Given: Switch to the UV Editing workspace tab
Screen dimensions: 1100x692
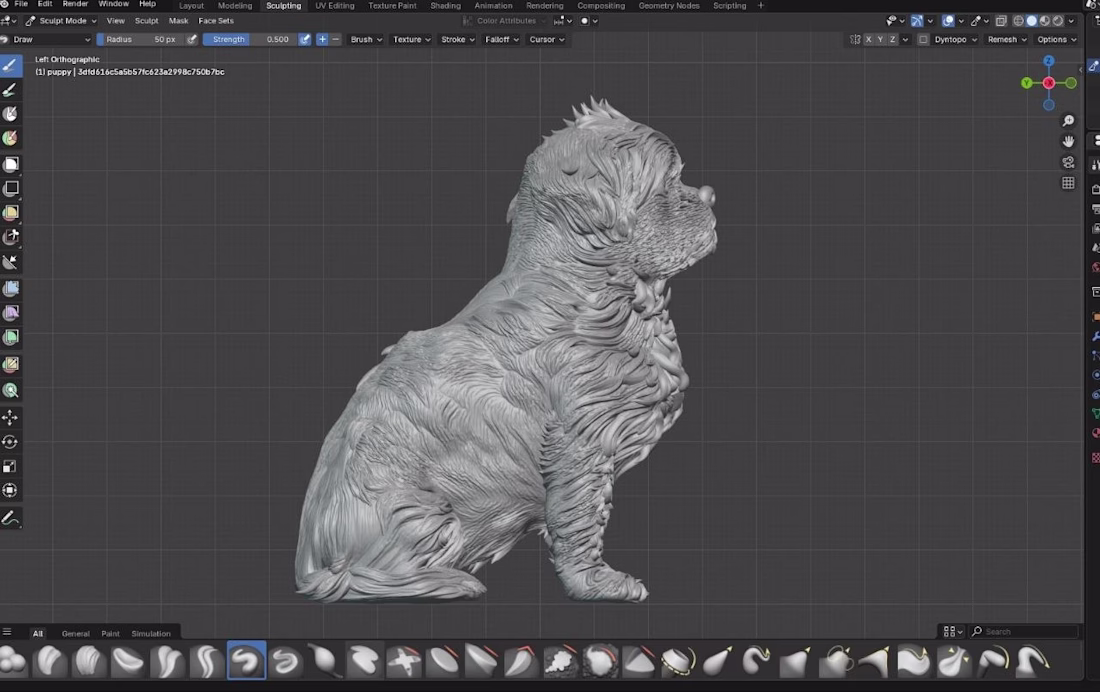Looking at the screenshot, I should 335,6.
